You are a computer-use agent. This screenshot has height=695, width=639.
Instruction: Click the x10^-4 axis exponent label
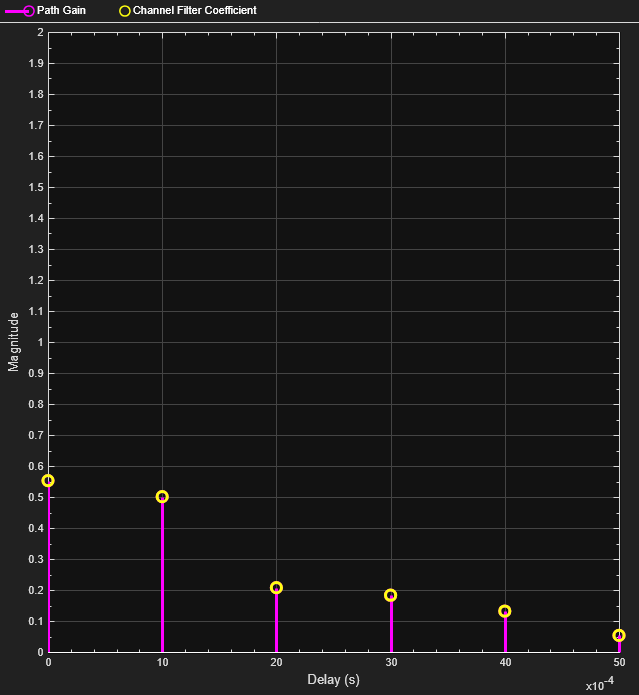600,683
